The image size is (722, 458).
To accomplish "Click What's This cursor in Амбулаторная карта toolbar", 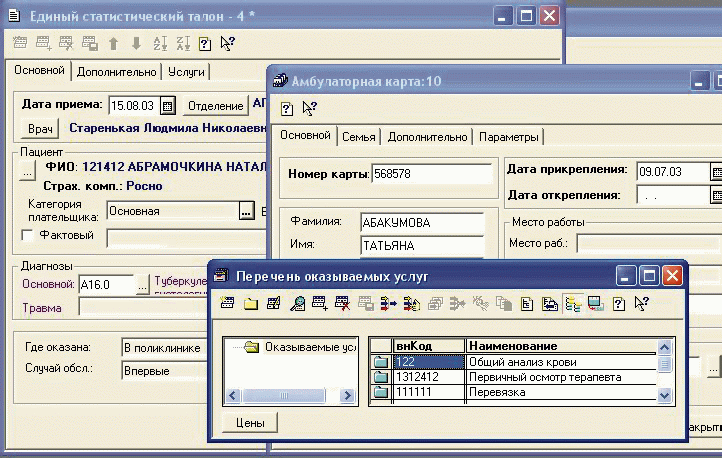I will click(x=309, y=109).
